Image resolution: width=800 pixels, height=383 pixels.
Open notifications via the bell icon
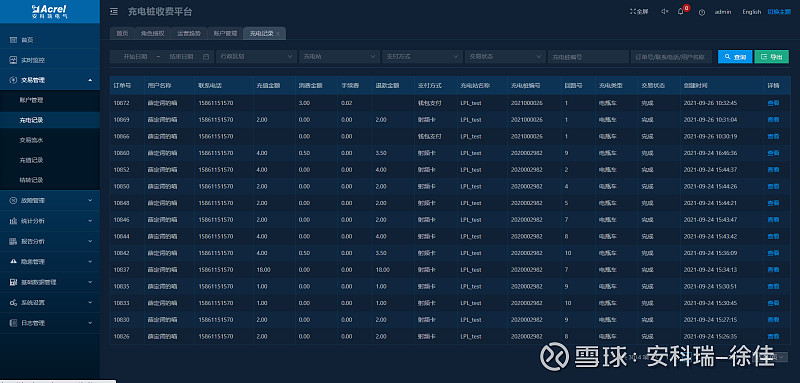tap(681, 12)
